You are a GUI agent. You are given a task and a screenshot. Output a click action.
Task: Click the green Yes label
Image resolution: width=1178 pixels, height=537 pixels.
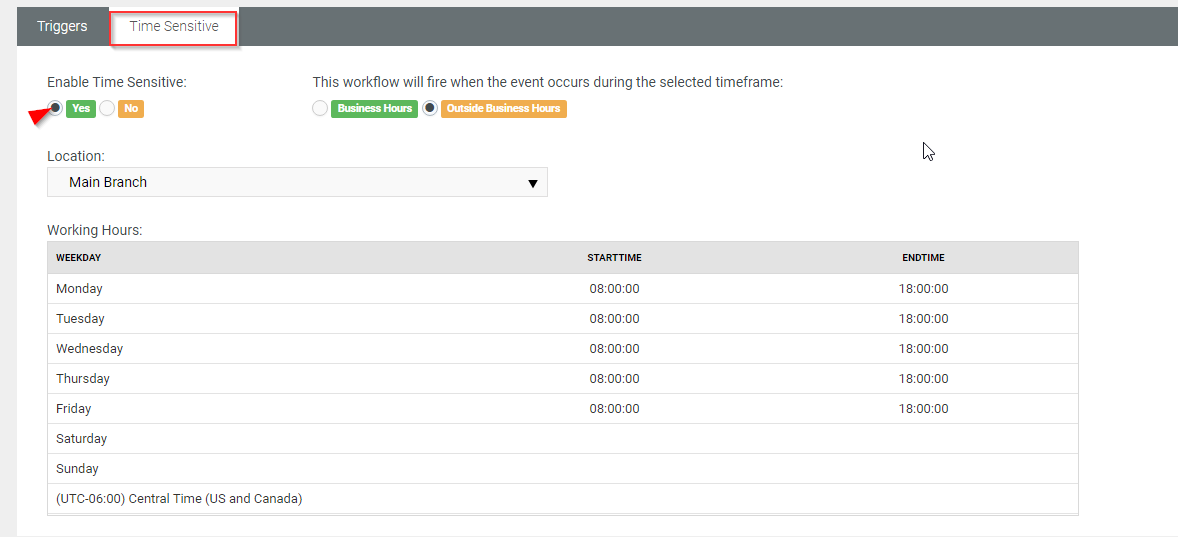81,108
